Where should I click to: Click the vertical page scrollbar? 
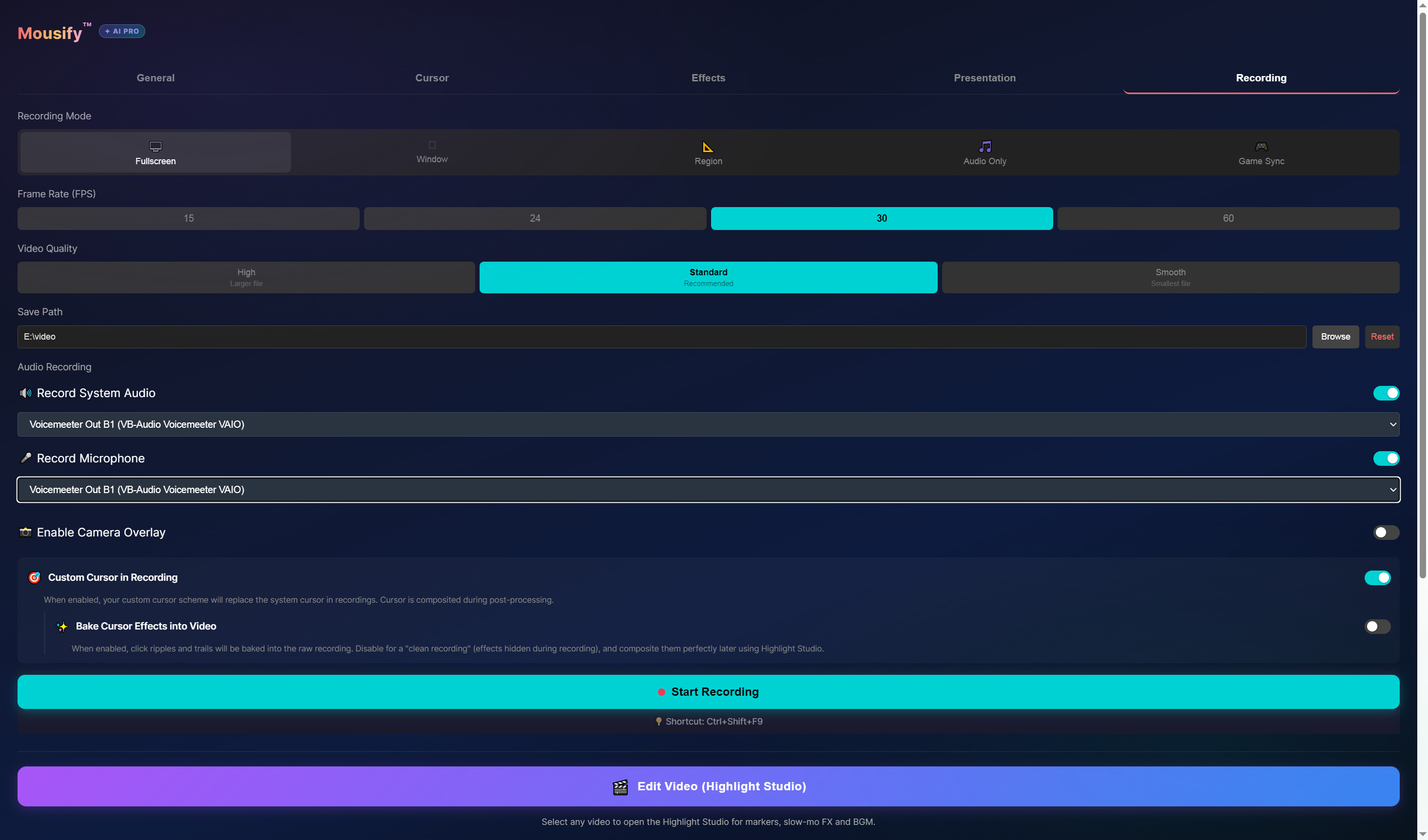[1422, 295]
